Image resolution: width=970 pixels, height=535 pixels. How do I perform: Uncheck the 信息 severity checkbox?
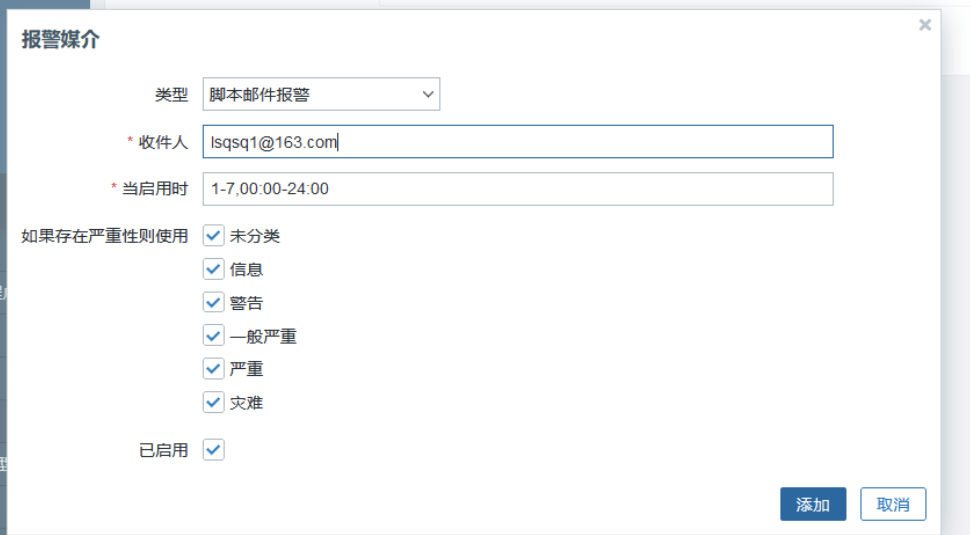[x=213, y=269]
